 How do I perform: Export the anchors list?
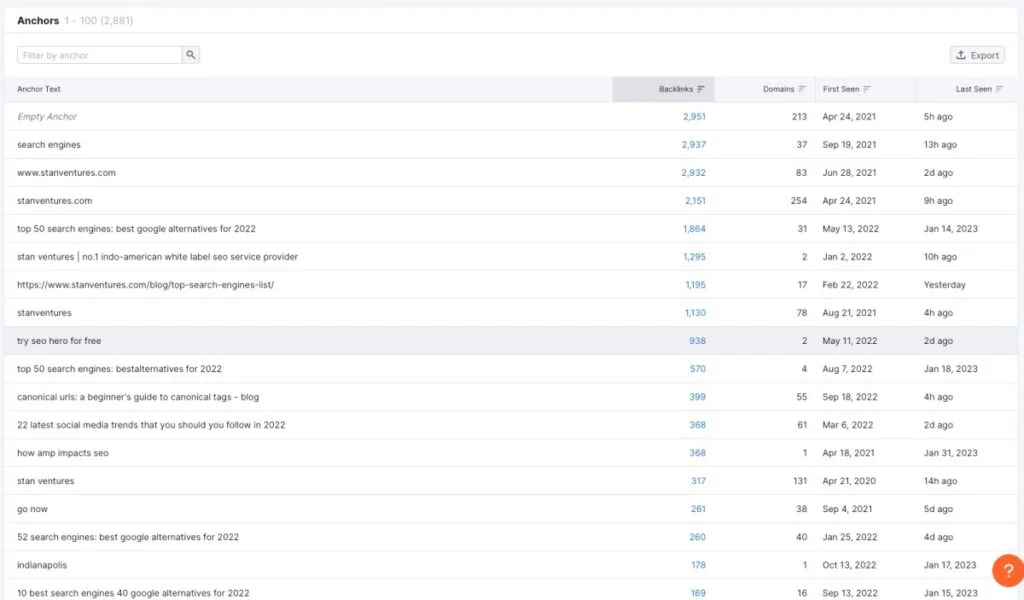pos(977,55)
